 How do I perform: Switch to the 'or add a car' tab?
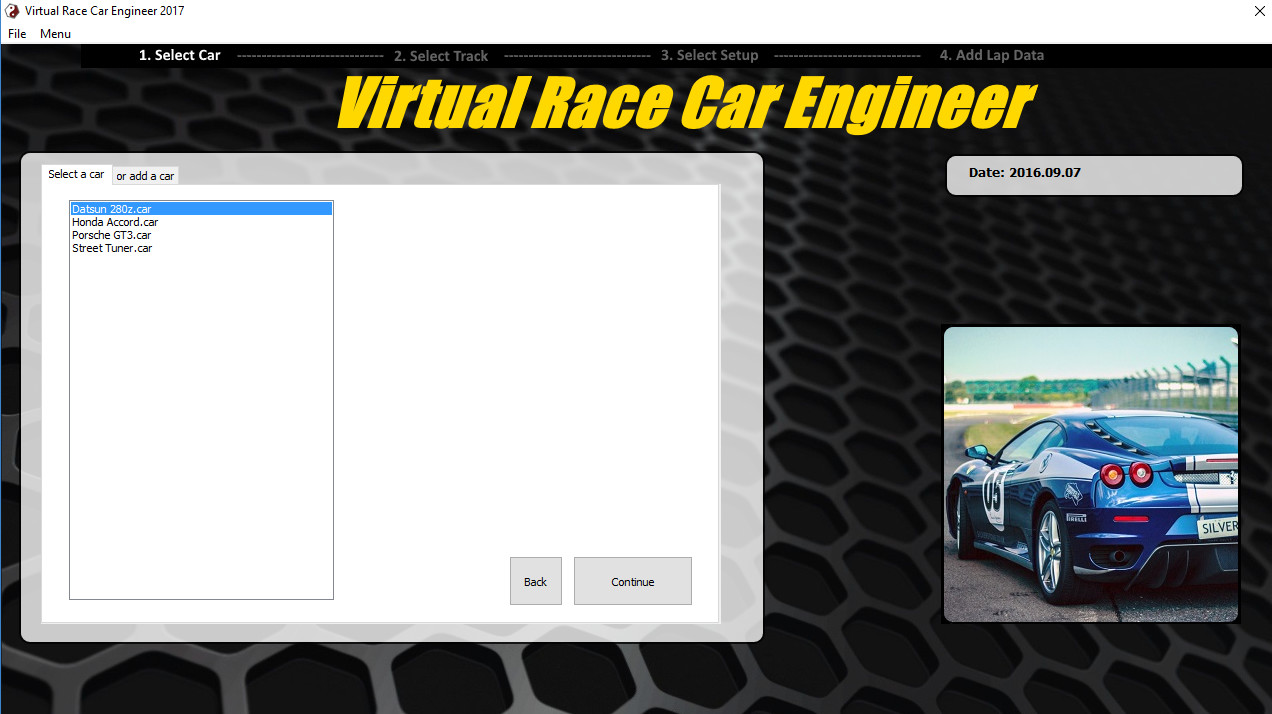pyautogui.click(x=145, y=176)
